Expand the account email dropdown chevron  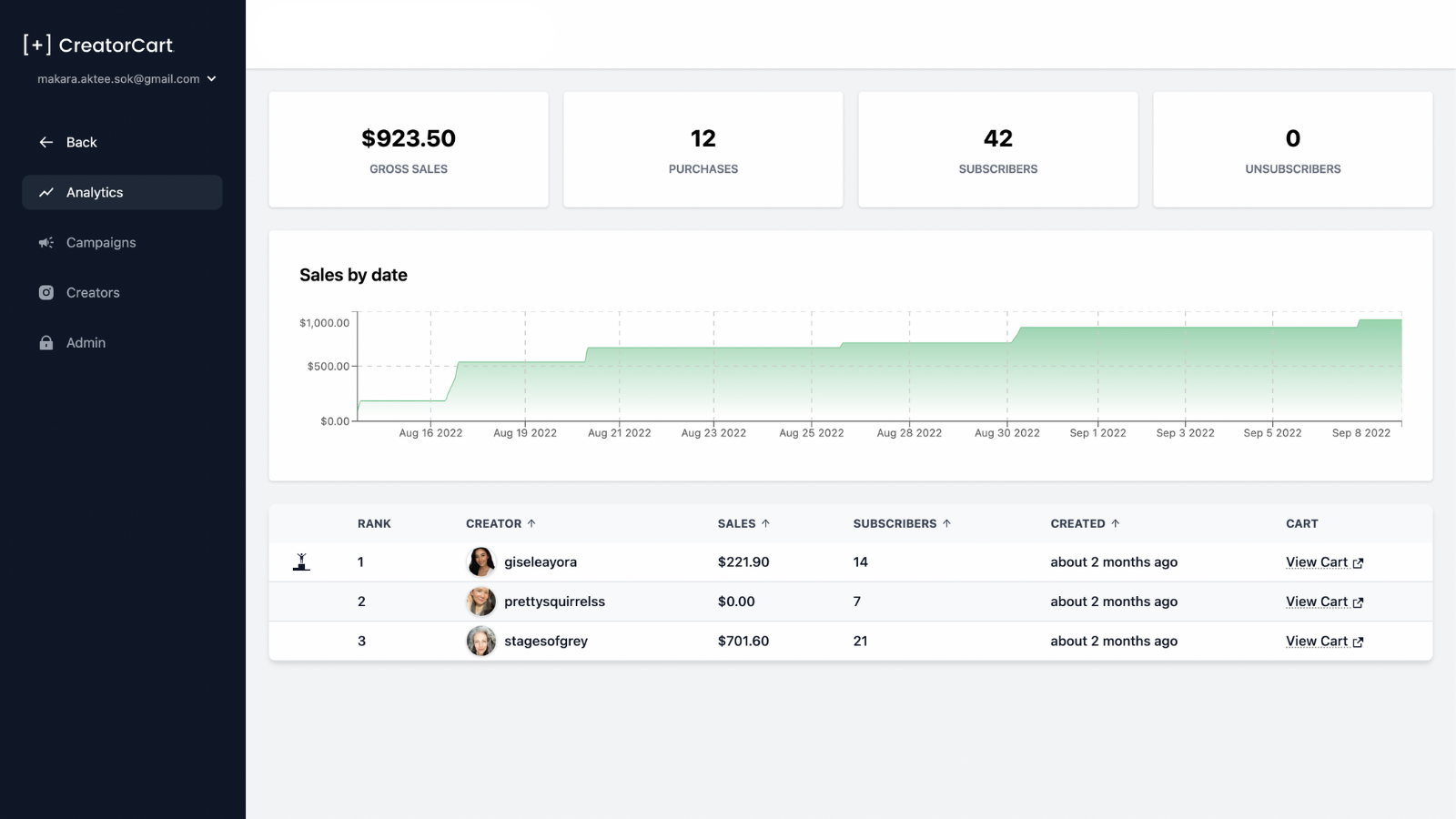pyautogui.click(x=212, y=79)
